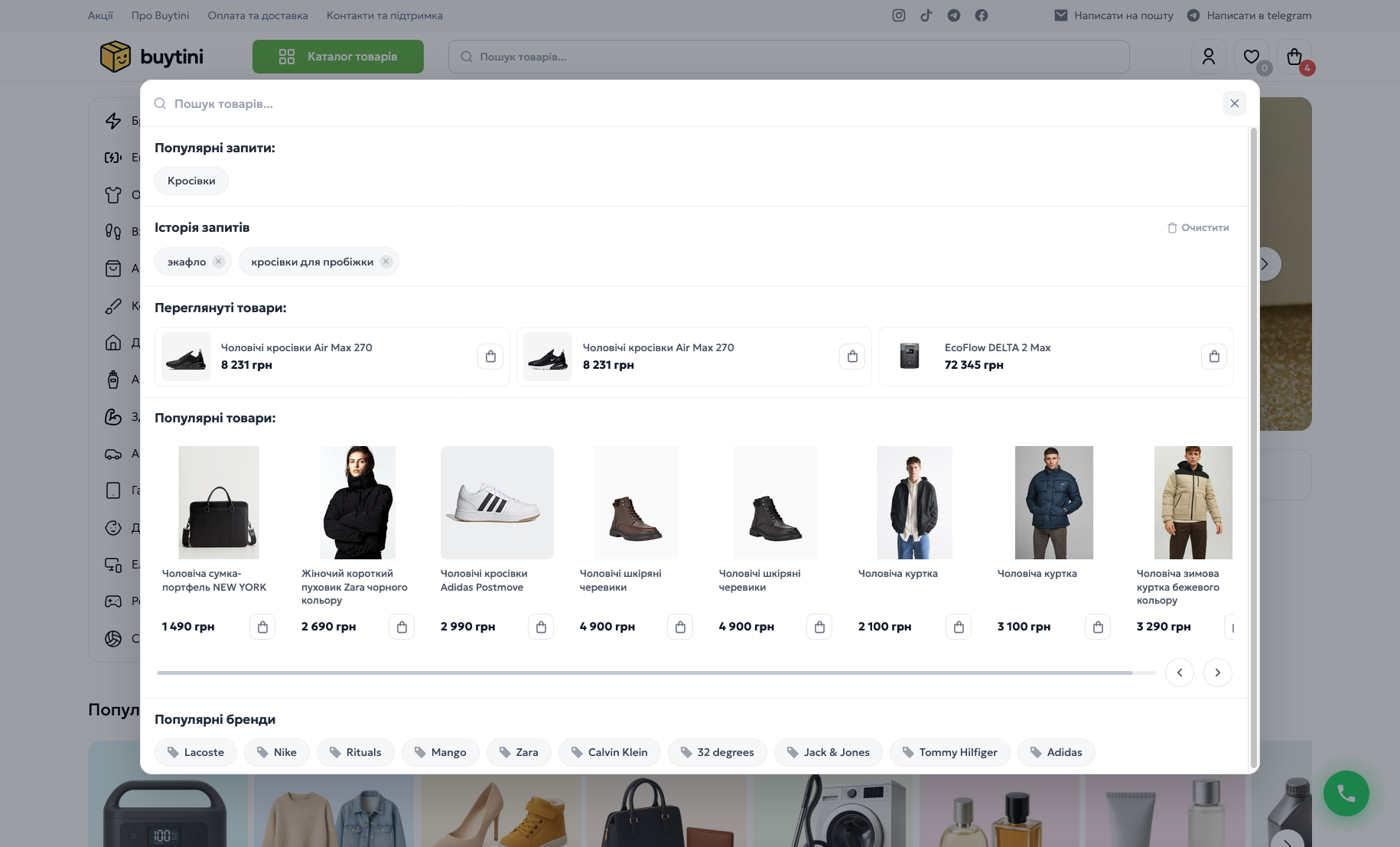
Task: Open the wishlist heart icon
Action: click(1252, 57)
